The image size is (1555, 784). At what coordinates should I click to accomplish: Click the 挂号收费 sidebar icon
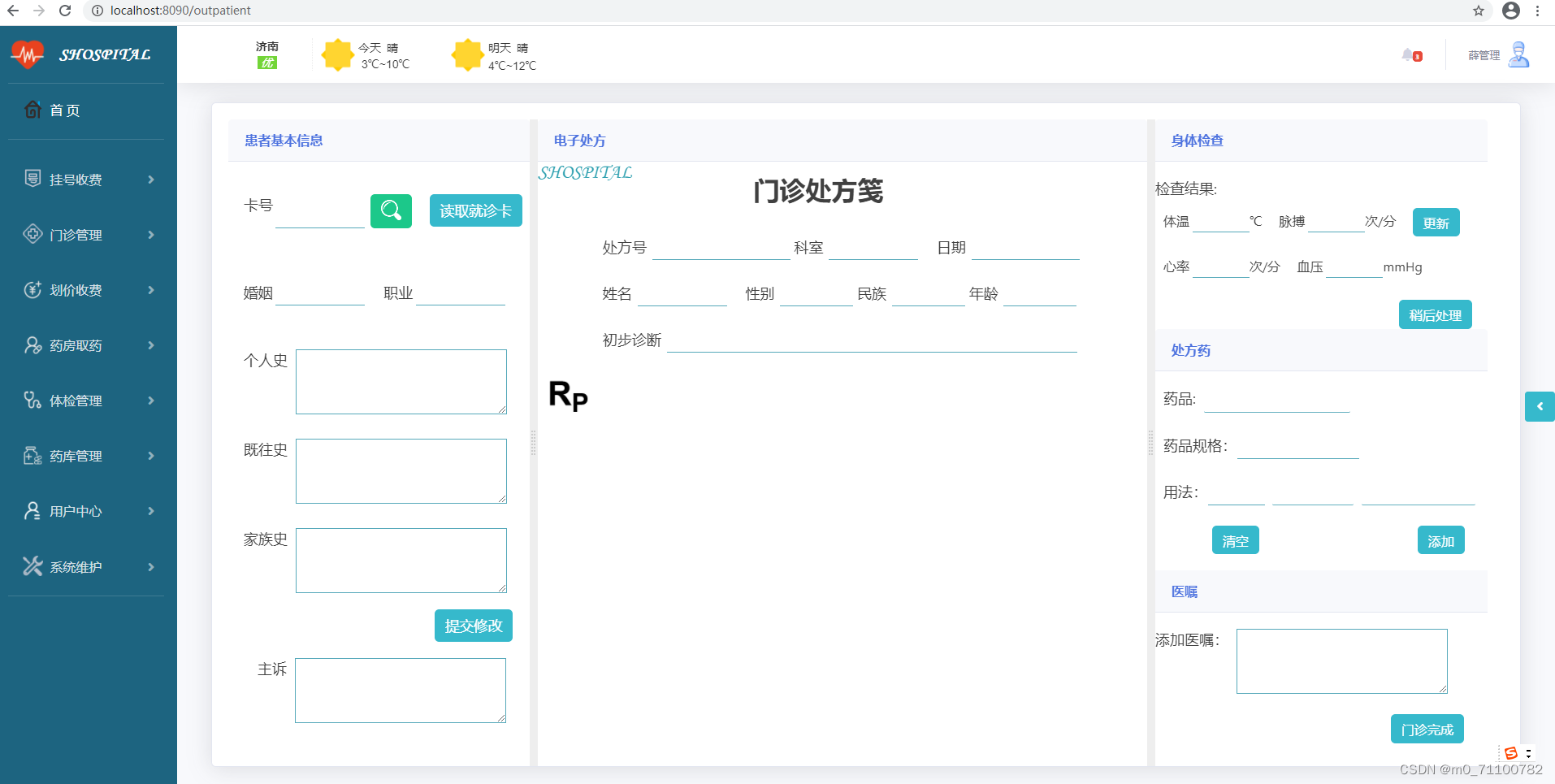pyautogui.click(x=32, y=179)
